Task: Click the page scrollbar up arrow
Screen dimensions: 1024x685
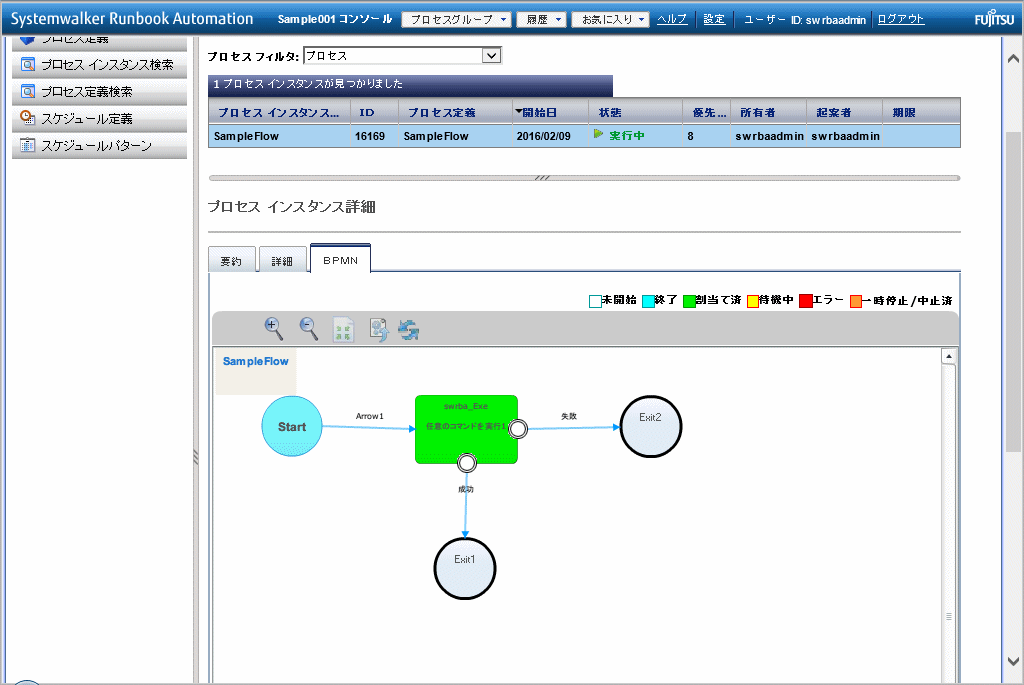Action: pyautogui.click(x=1013, y=59)
